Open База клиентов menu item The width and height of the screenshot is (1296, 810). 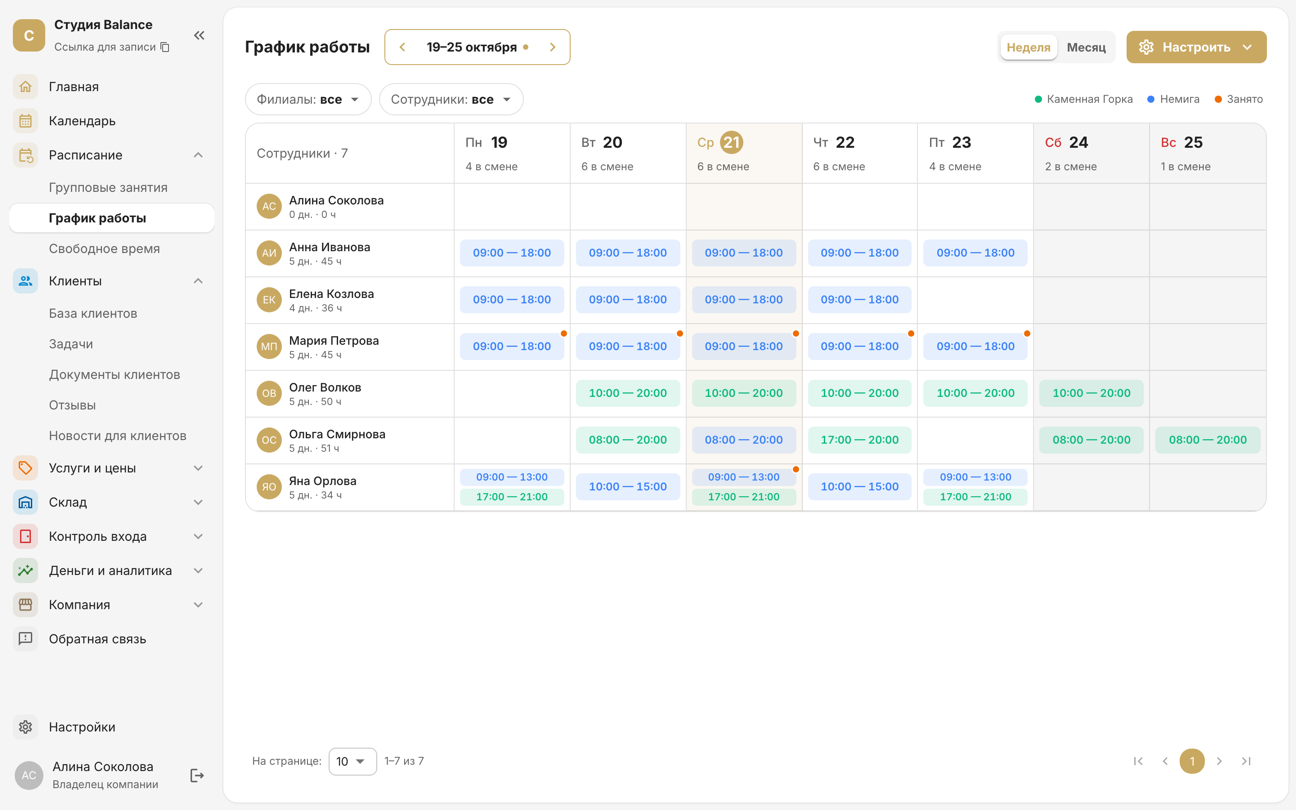click(x=93, y=313)
